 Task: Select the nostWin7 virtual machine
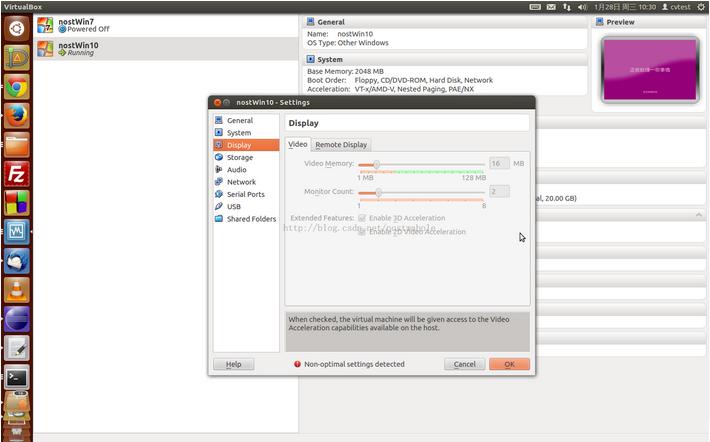[x=166, y=25]
